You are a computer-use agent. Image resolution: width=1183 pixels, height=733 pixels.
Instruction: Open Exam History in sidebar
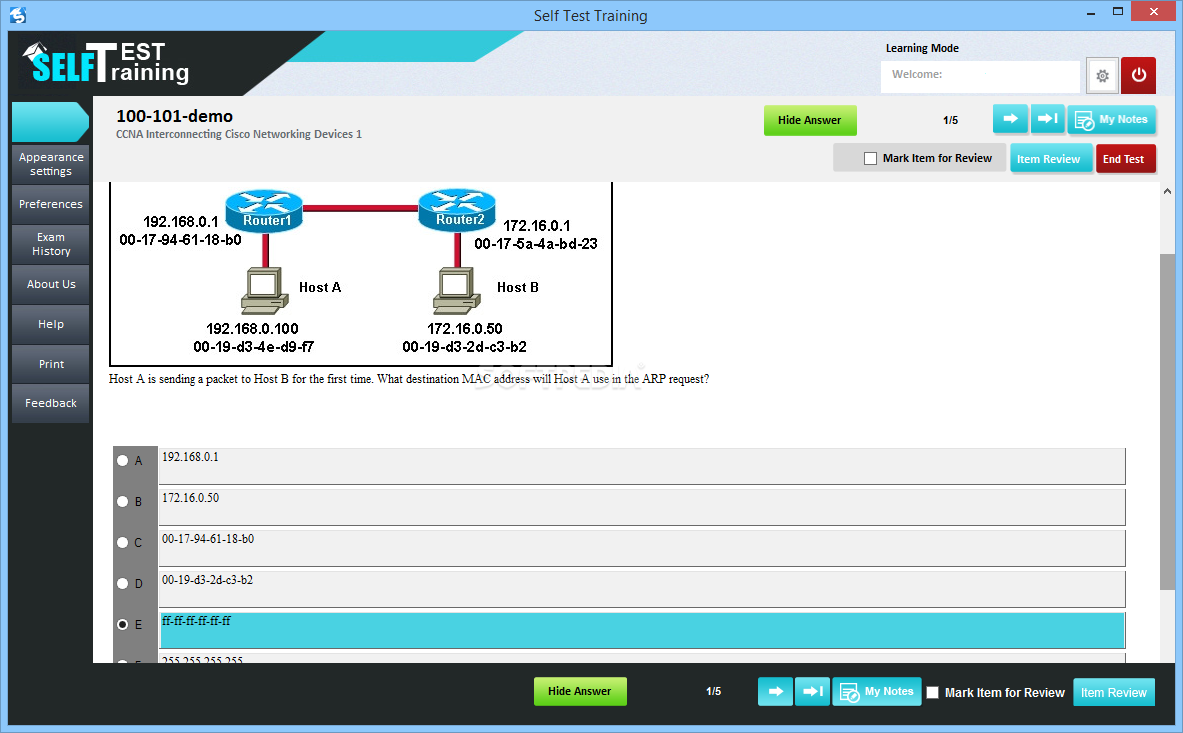[51, 244]
